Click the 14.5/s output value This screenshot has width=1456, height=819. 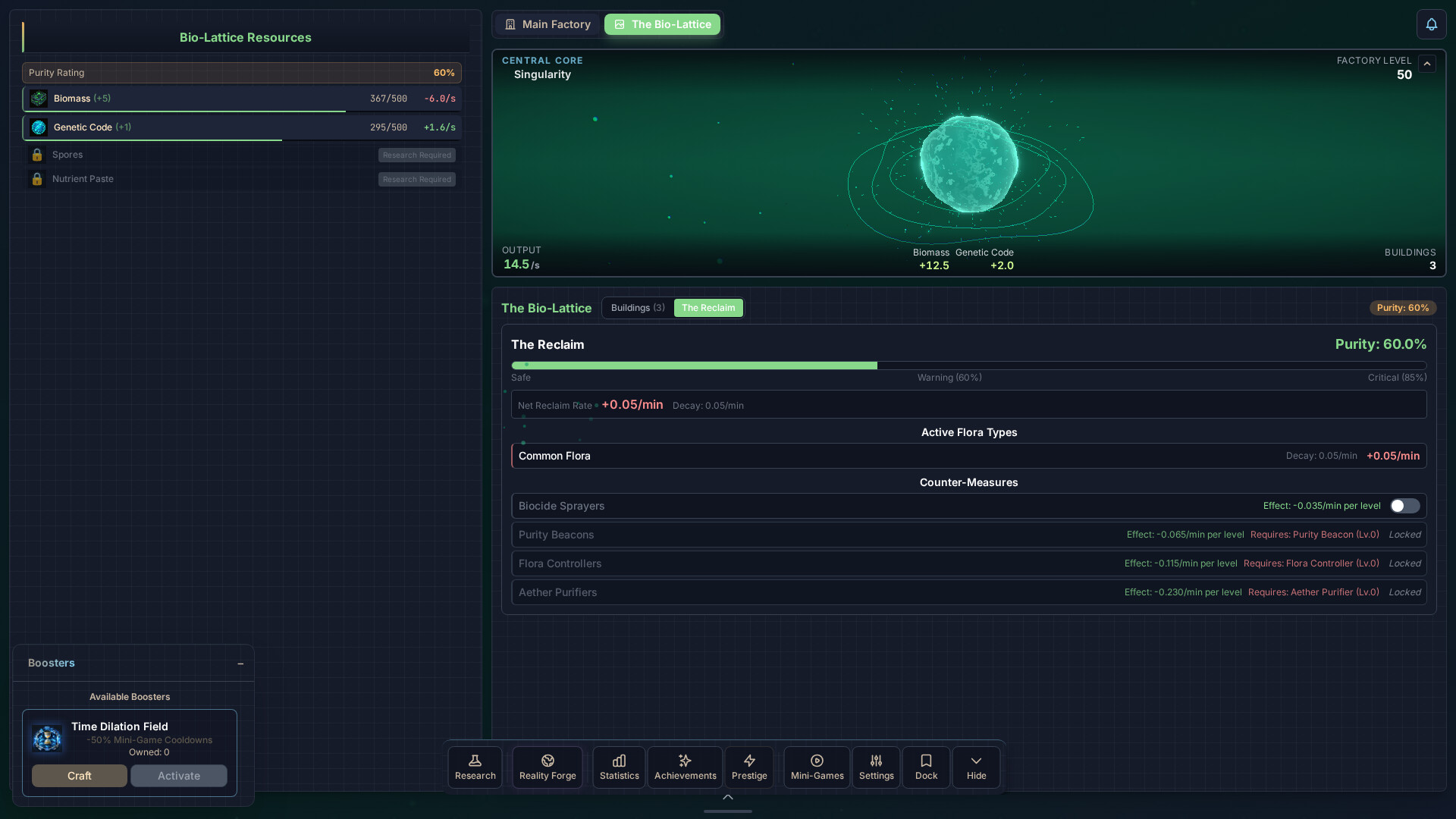[522, 264]
